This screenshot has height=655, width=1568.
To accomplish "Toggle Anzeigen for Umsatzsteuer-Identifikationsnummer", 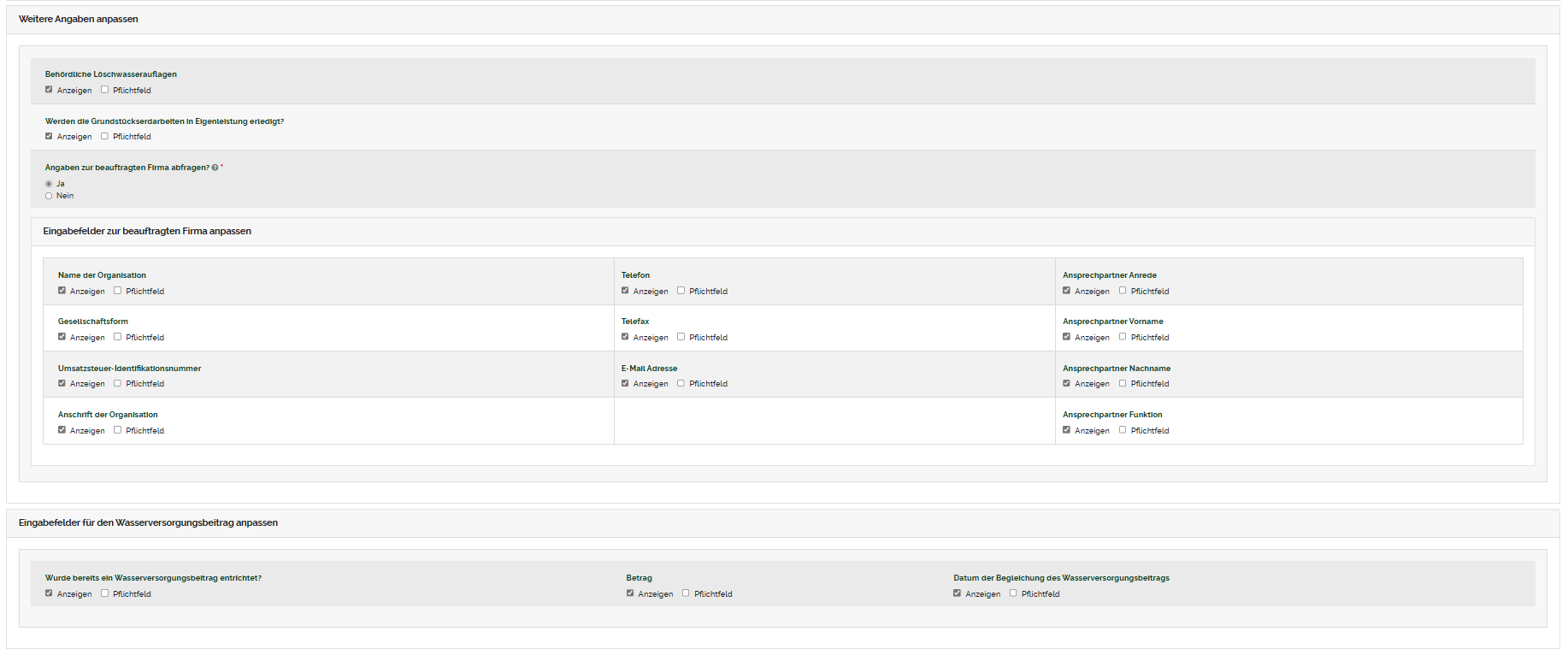I will click(62, 383).
